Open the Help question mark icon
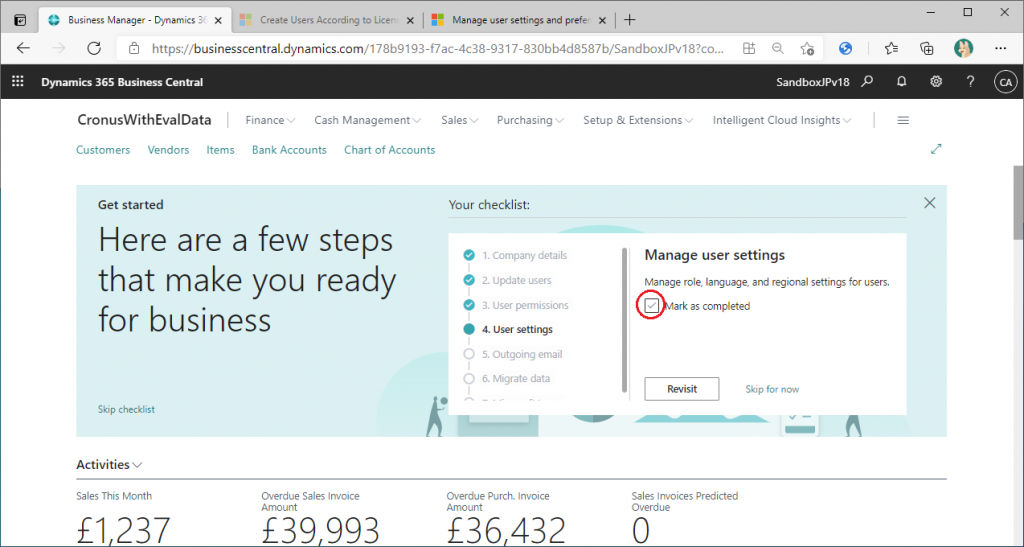This screenshot has height=547, width=1024. 970,82
